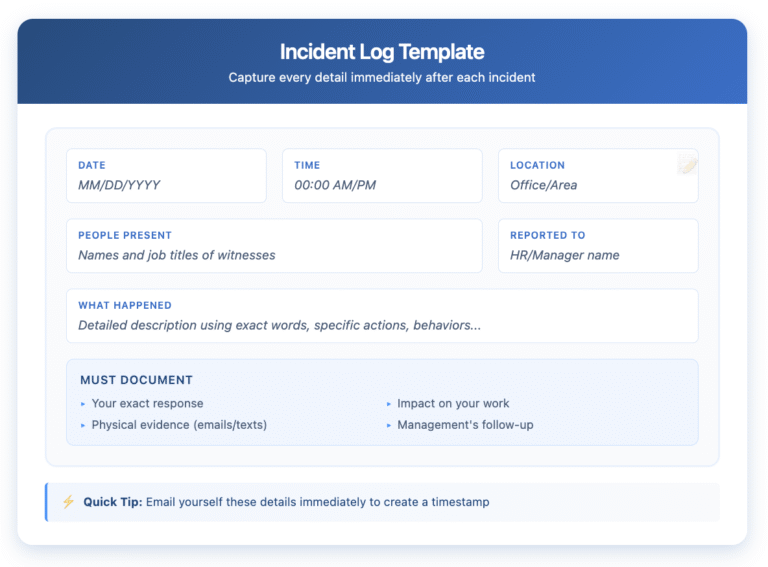Click the lightning bolt Quick Tip icon

[x=69, y=502]
